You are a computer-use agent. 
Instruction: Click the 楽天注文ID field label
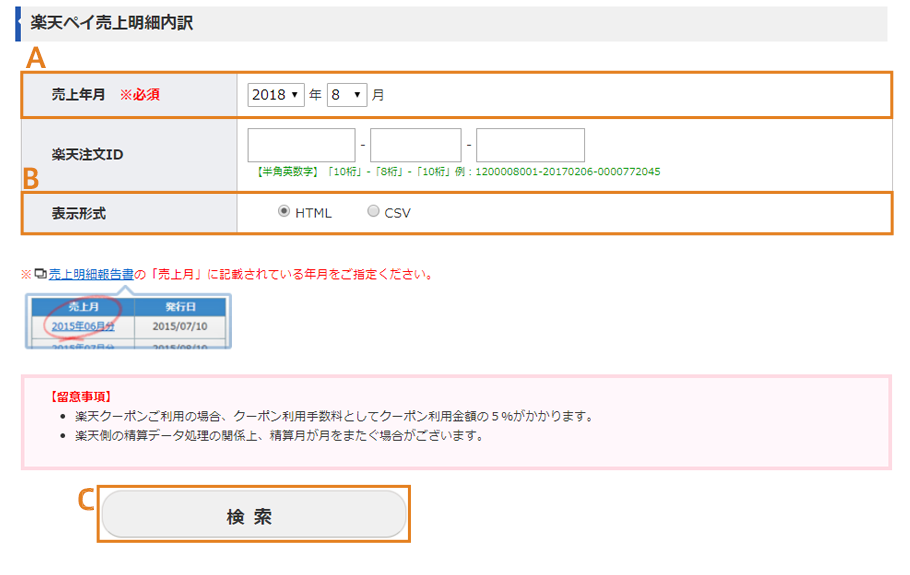point(88,154)
